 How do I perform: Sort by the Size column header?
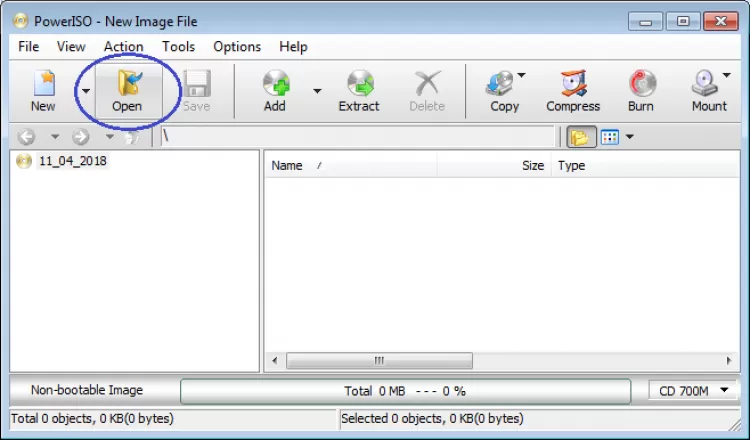pyautogui.click(x=494, y=165)
